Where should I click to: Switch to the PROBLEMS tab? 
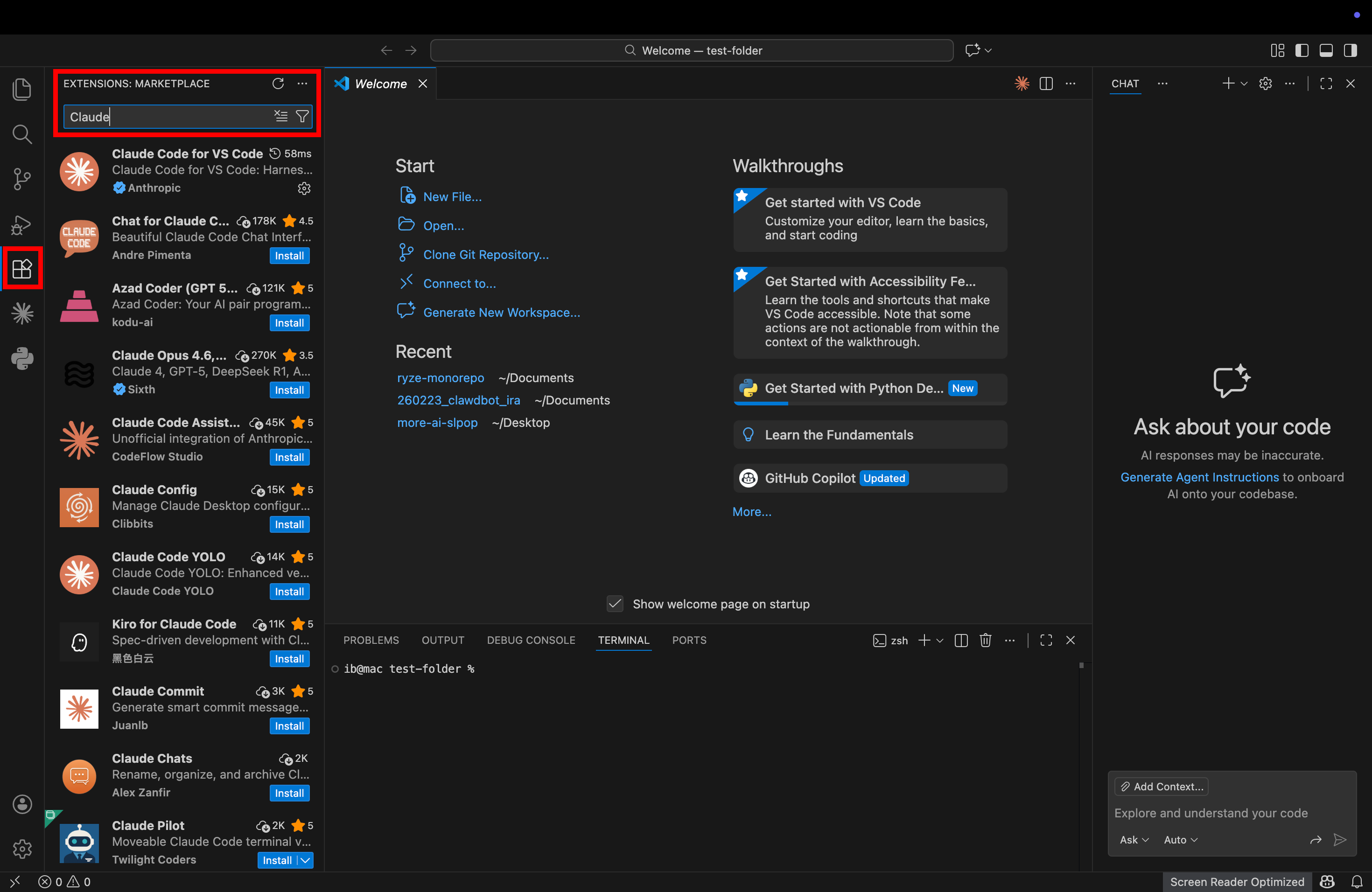pos(371,640)
